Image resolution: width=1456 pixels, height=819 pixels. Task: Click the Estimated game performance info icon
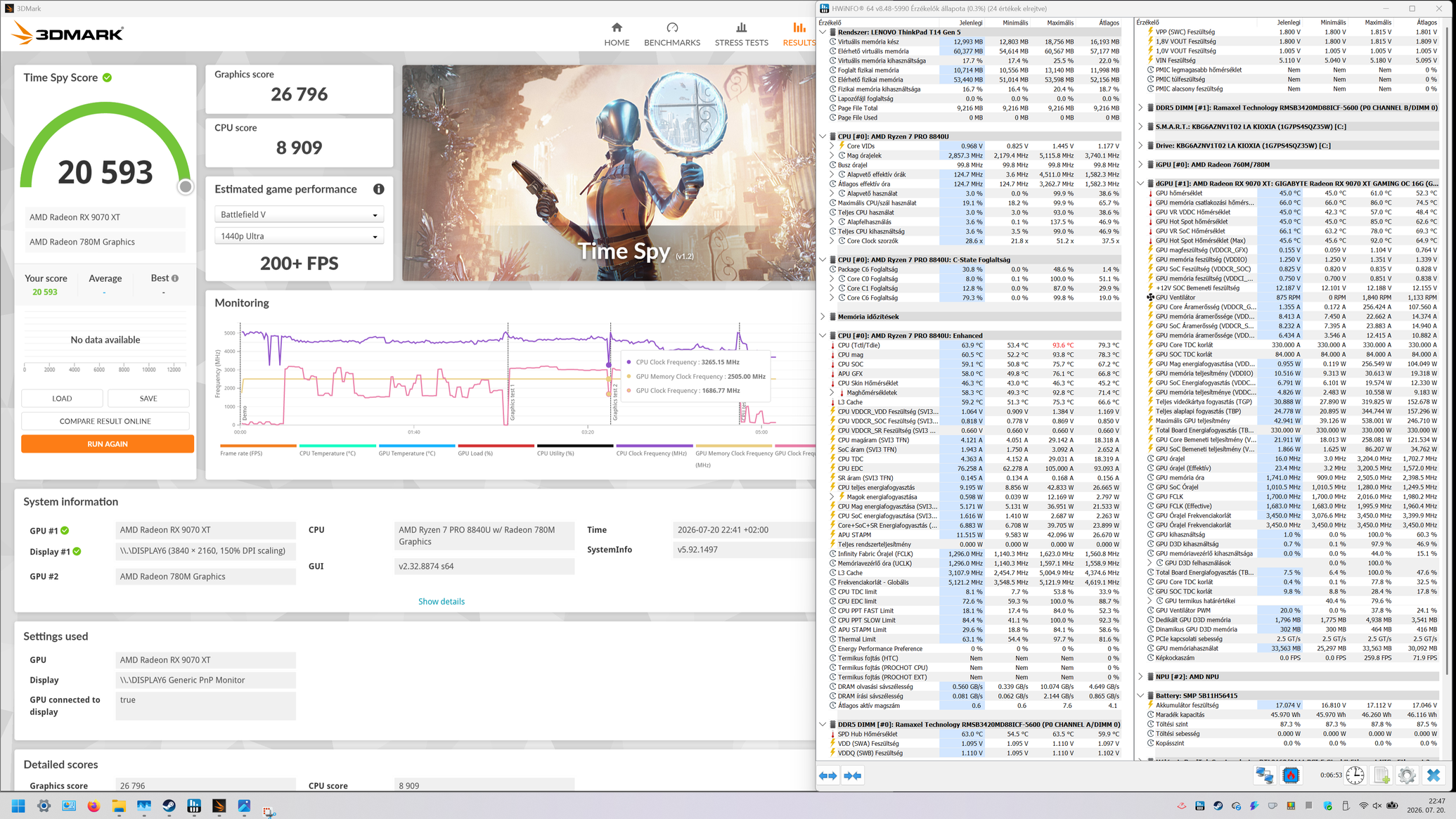378,189
